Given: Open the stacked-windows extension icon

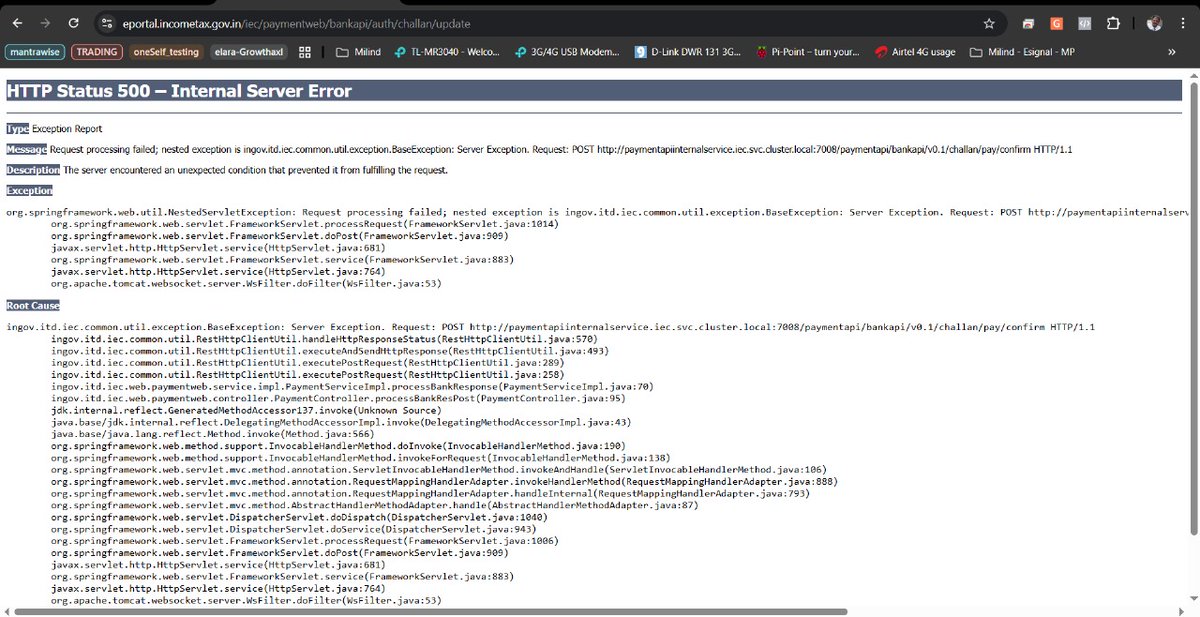Looking at the screenshot, I should point(1028,23).
